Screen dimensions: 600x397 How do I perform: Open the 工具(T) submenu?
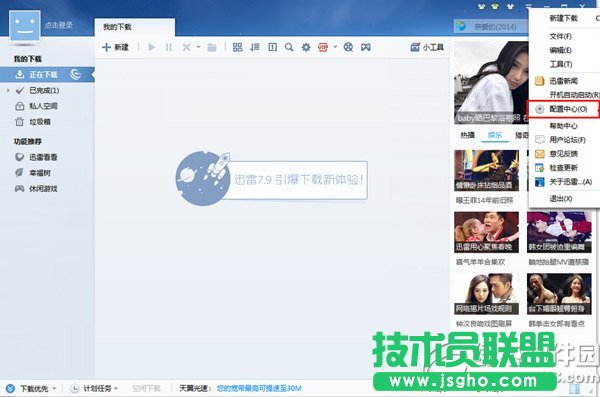(564, 64)
